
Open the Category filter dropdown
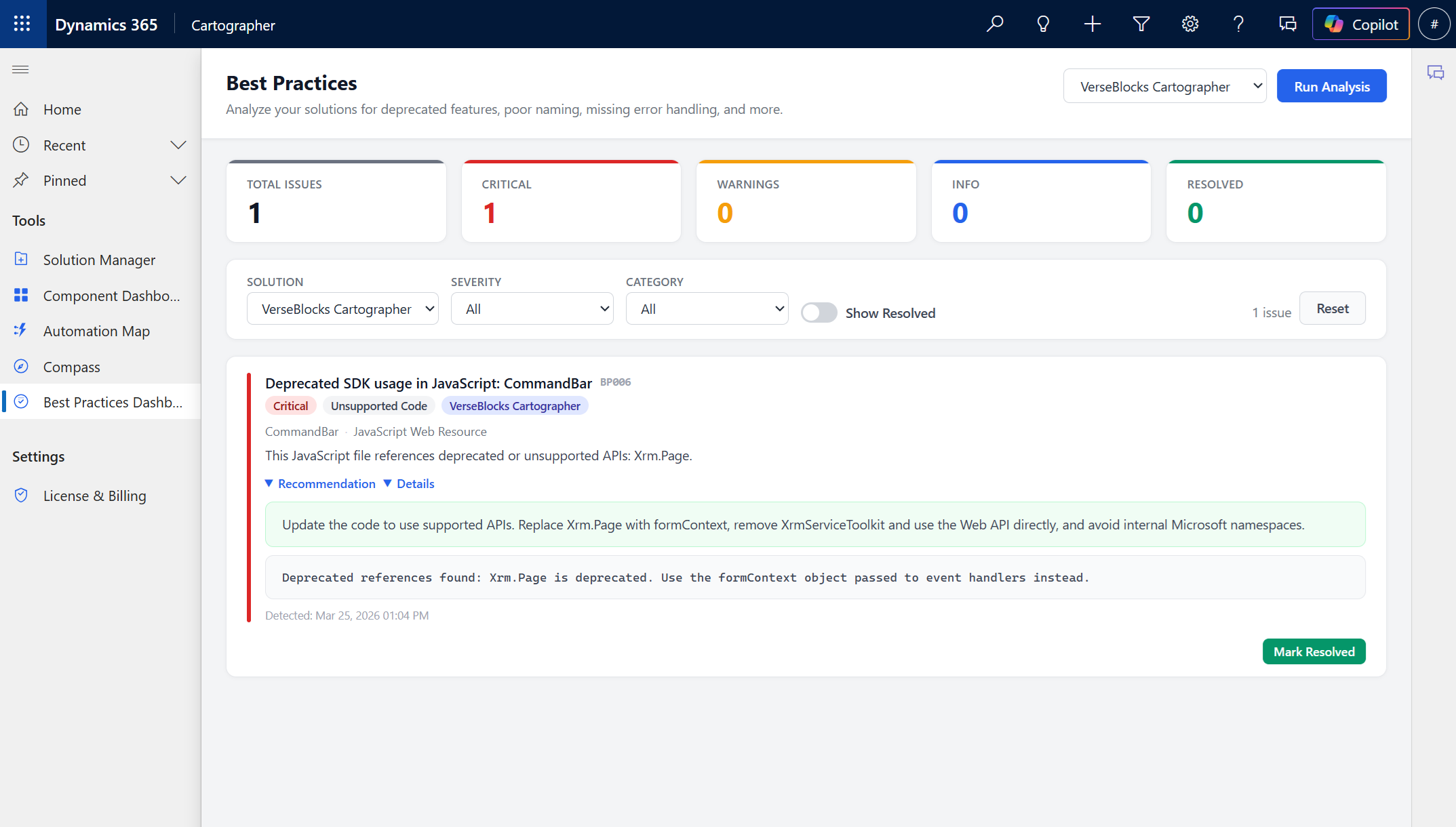pyautogui.click(x=707, y=308)
